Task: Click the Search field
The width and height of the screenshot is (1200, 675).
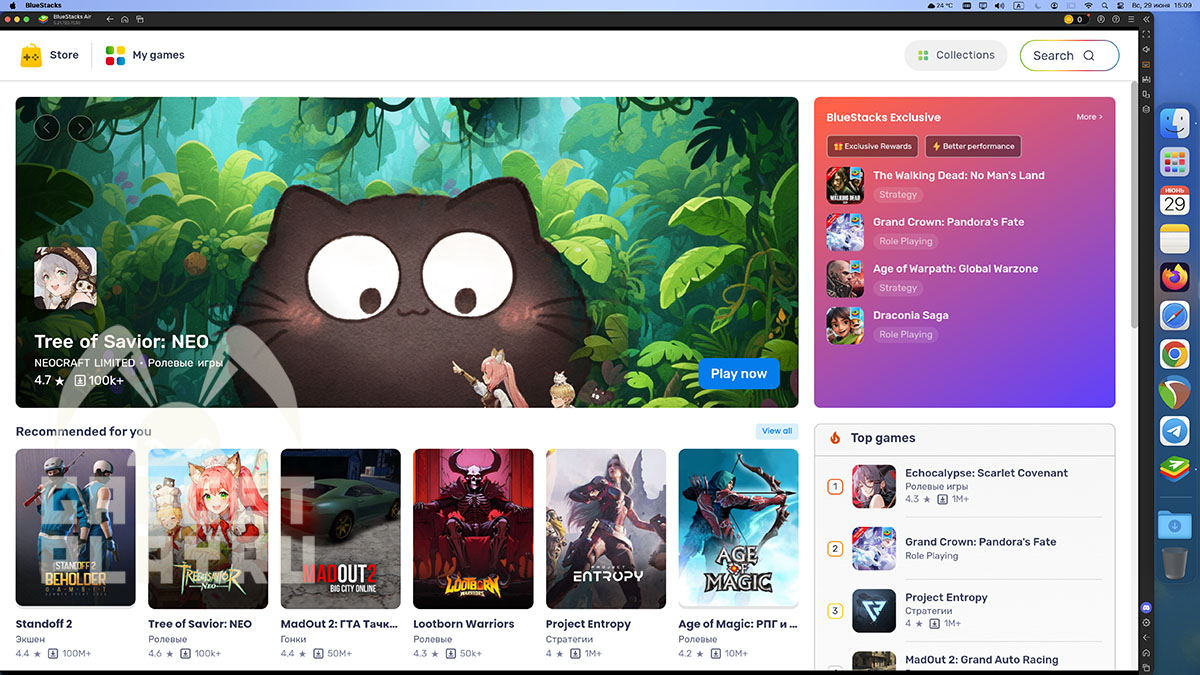Action: pyautogui.click(x=1069, y=56)
